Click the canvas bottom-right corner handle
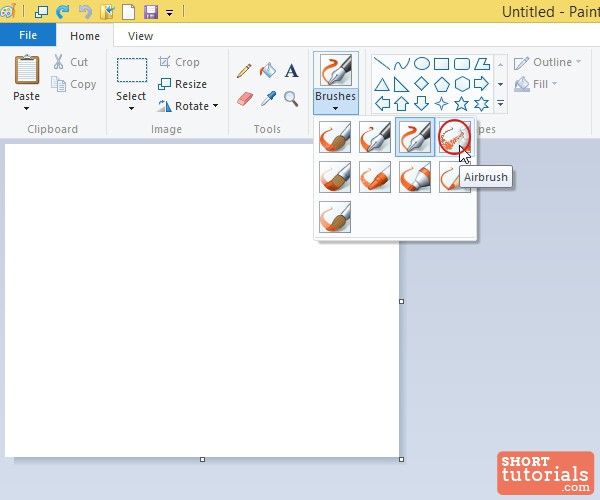The image size is (600, 500). (401, 459)
